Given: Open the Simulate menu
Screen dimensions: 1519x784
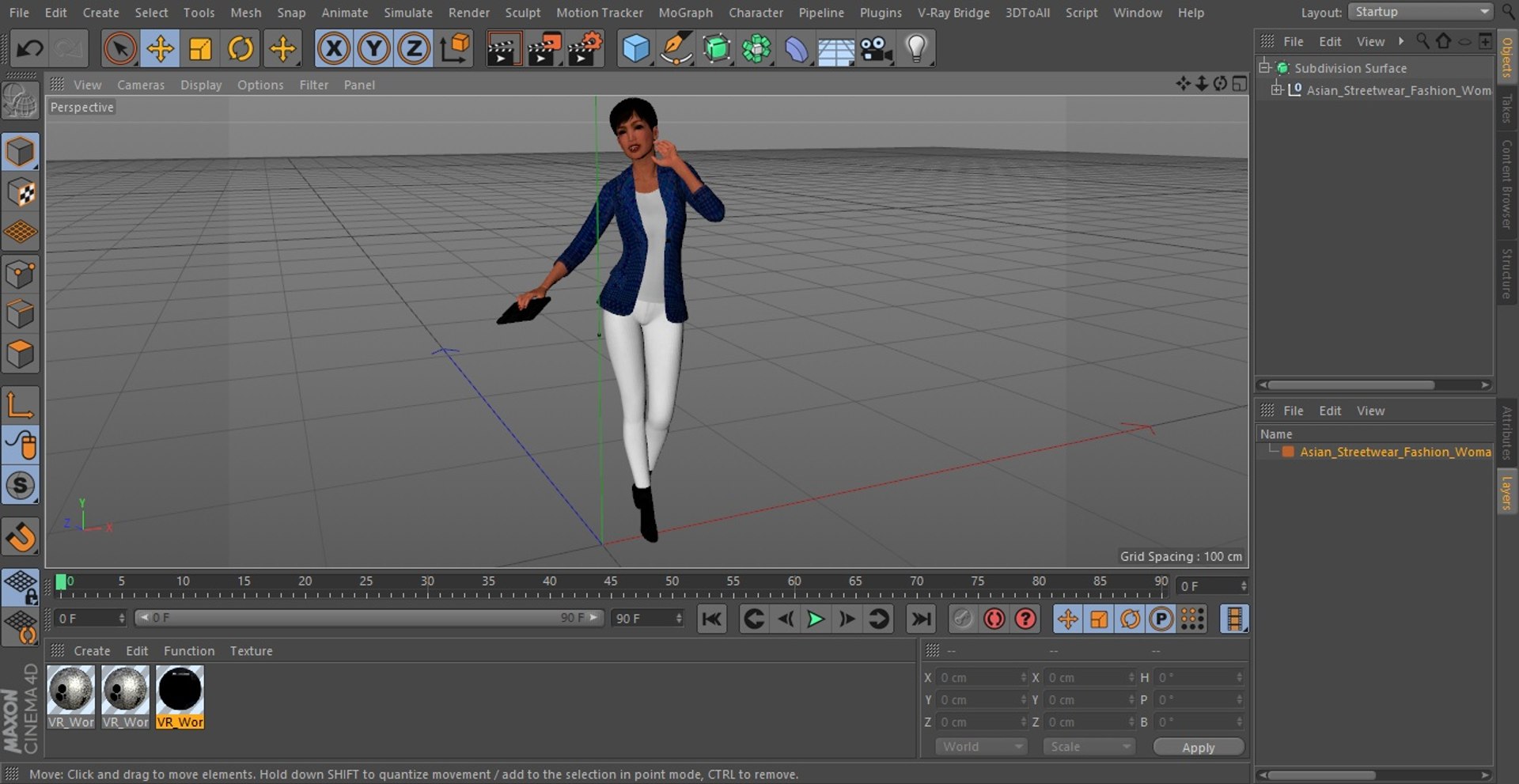Looking at the screenshot, I should coord(408,13).
